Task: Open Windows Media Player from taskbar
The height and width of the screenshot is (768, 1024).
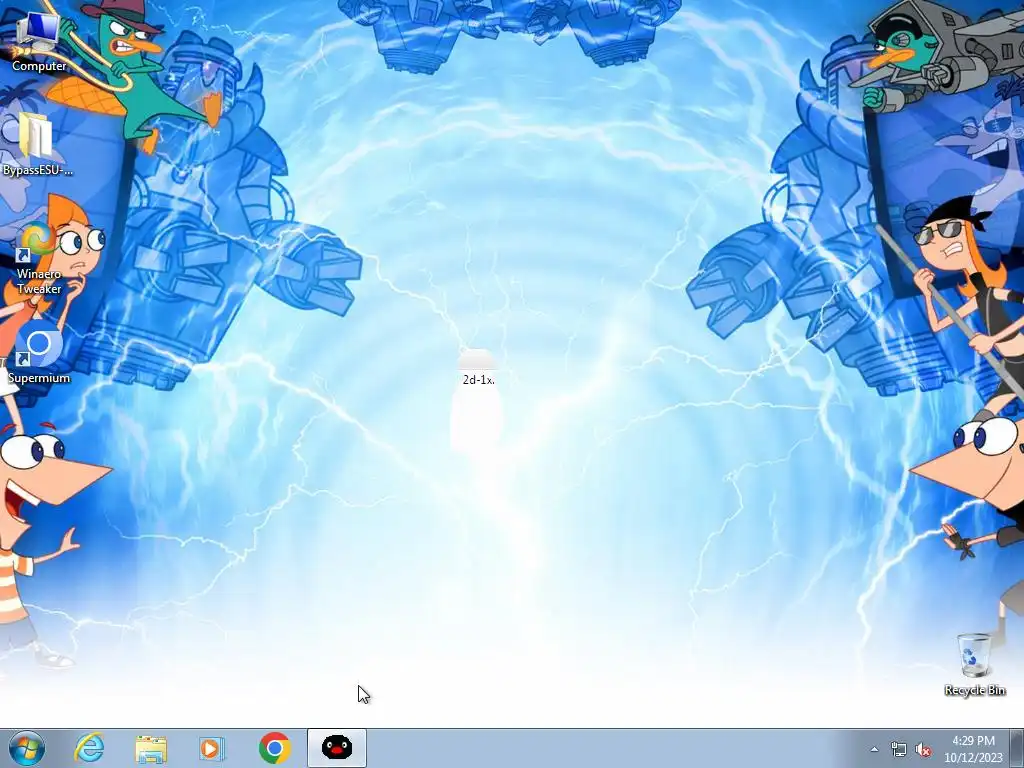Action: pos(212,748)
